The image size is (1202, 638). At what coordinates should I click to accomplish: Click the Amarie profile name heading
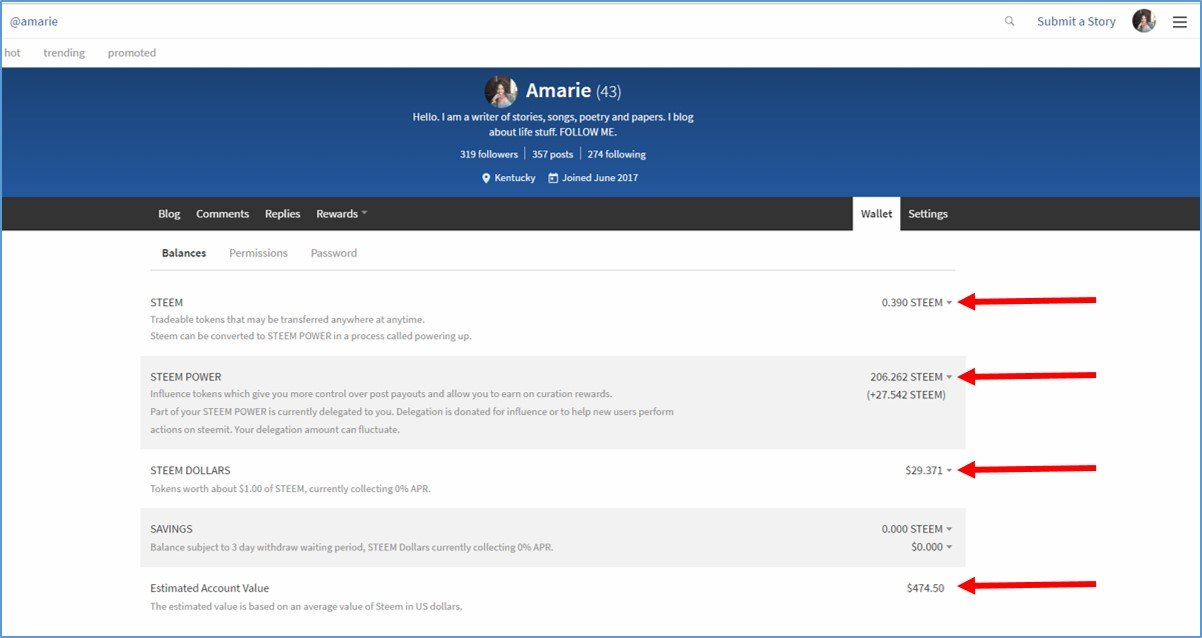[x=559, y=91]
